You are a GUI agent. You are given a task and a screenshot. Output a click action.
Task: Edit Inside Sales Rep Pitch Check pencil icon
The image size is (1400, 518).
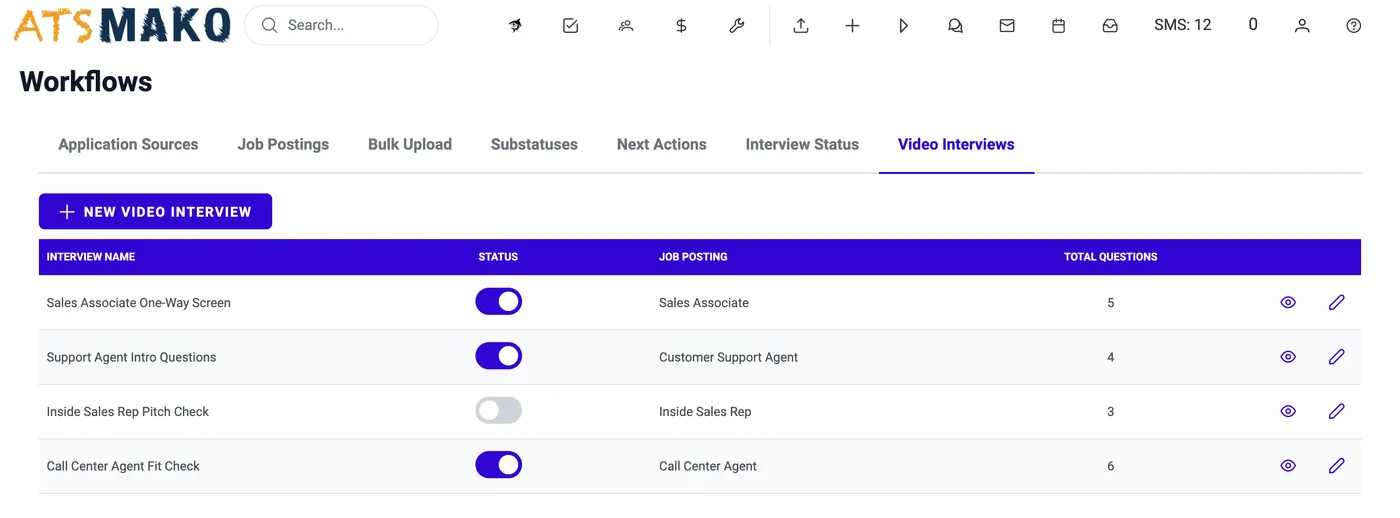tap(1337, 411)
